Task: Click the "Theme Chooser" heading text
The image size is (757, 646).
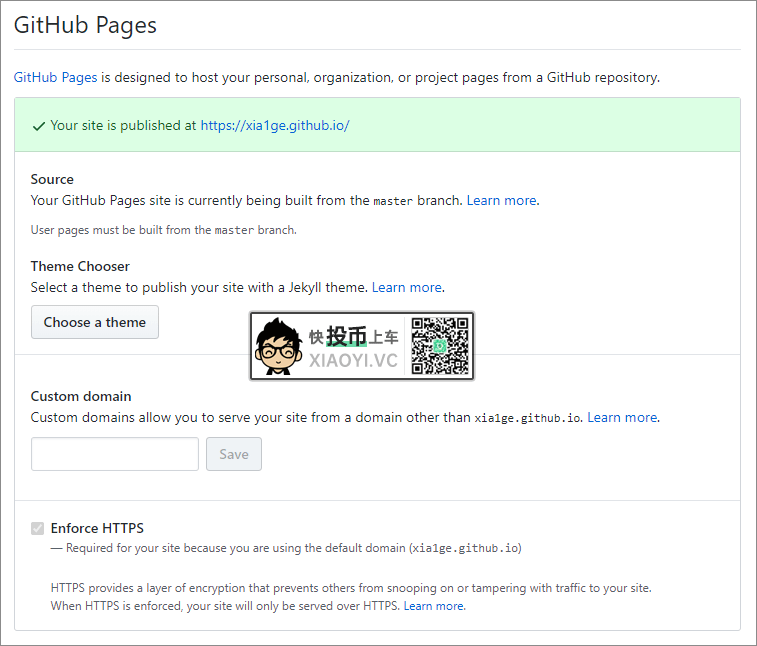Action: click(80, 266)
